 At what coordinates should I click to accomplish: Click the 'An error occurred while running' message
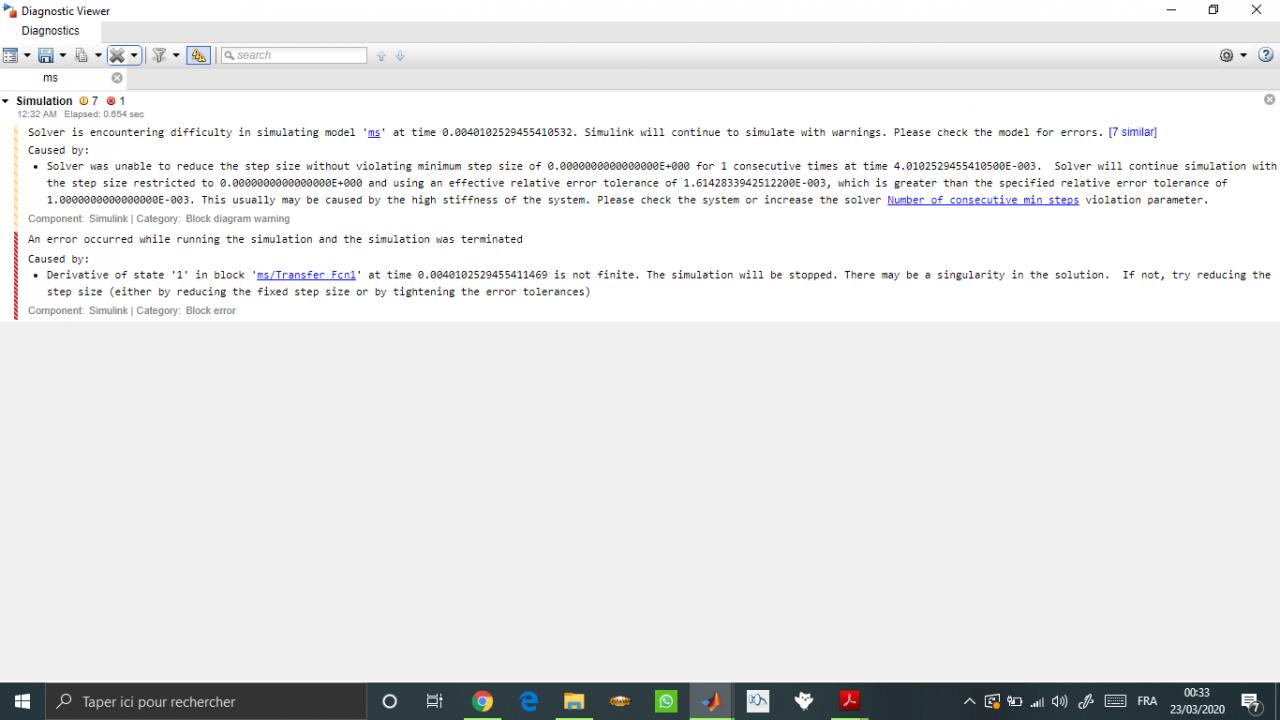pyautogui.click(x=275, y=240)
